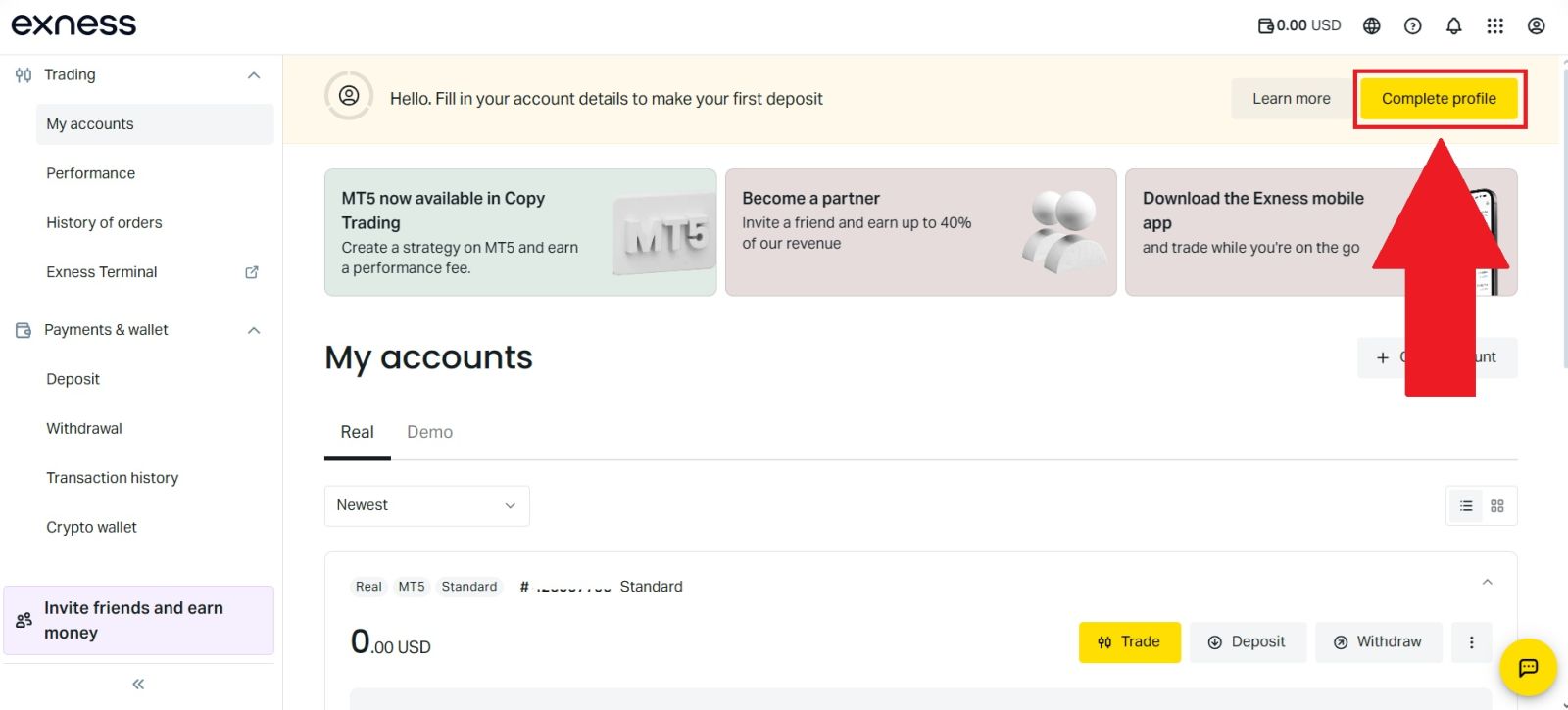Open the Newest sorting dropdown

click(x=426, y=505)
